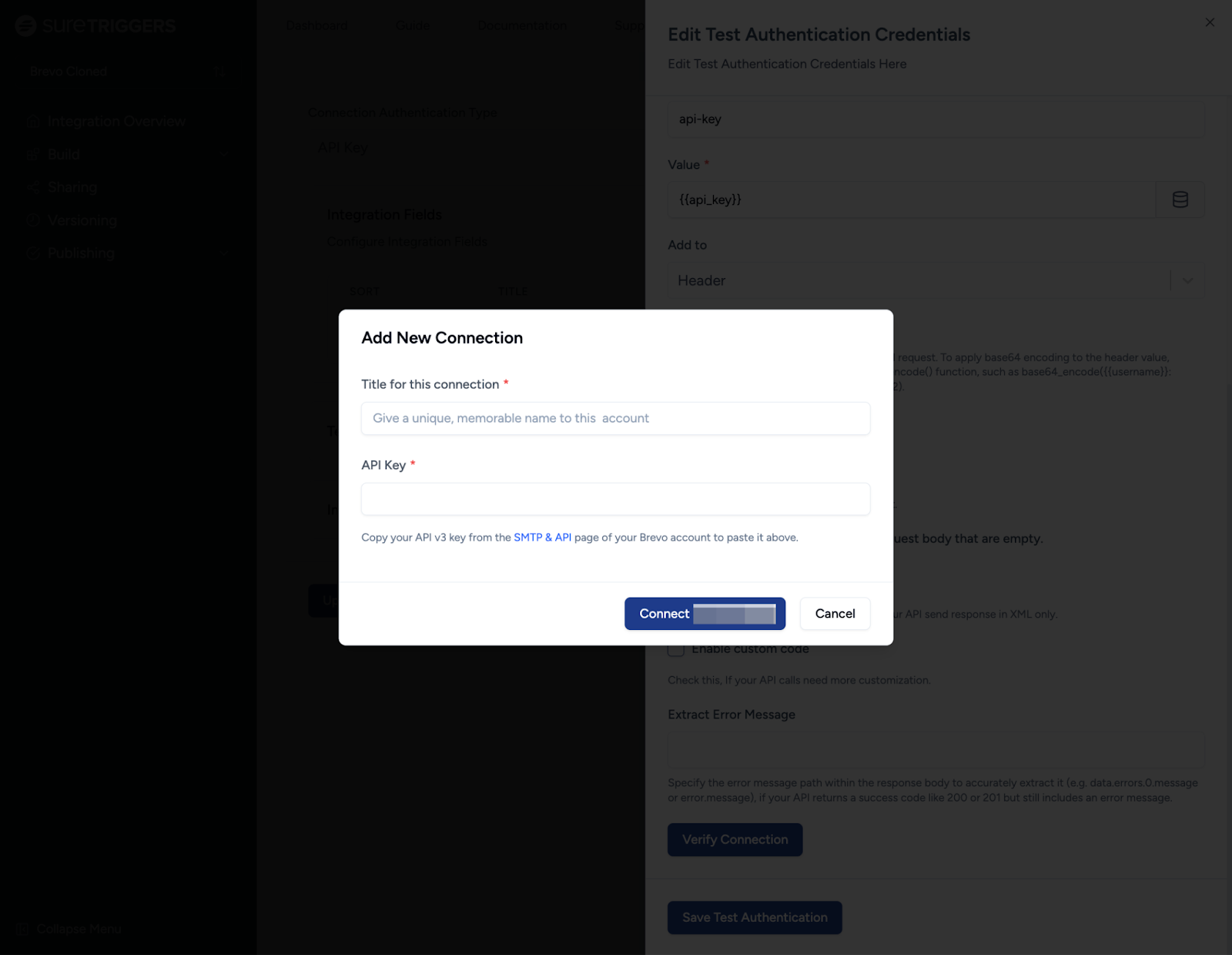Click the Build grid icon in sidebar
Image resolution: width=1232 pixels, height=955 pixels.
(32, 154)
